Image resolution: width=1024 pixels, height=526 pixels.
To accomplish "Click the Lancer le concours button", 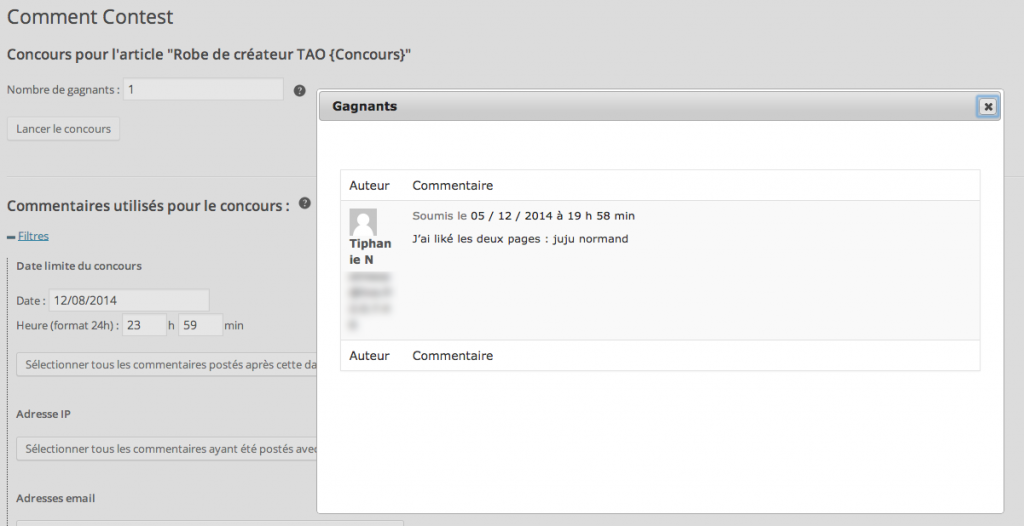I will click(63, 129).
